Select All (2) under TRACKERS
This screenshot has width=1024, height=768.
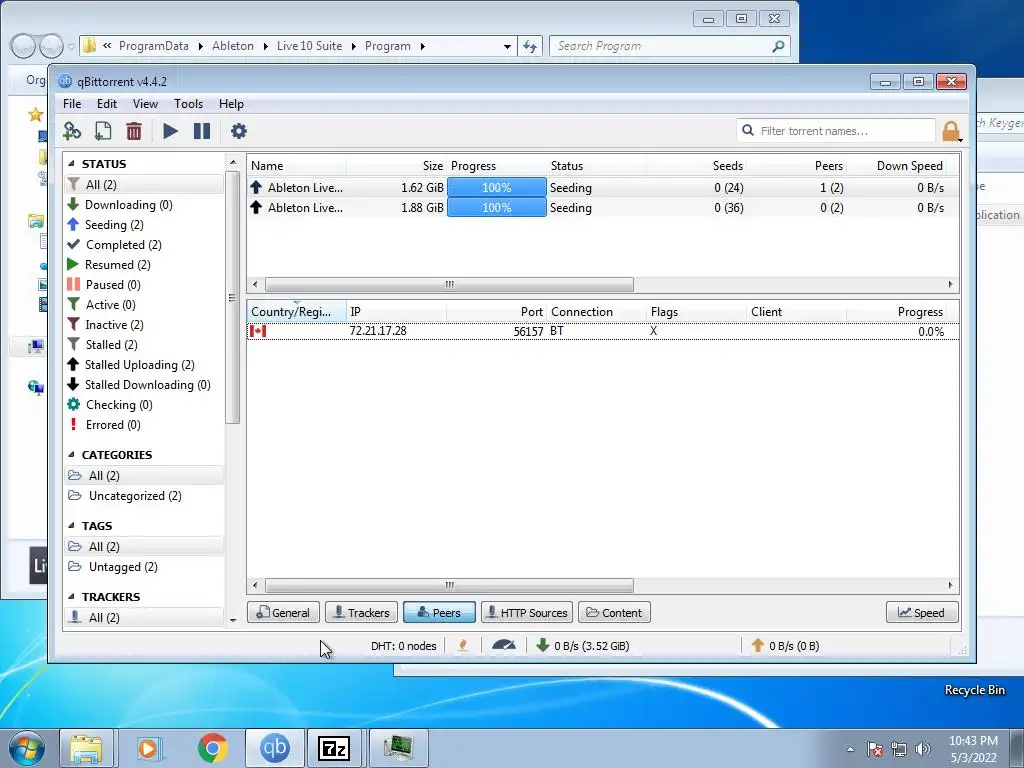(x=144, y=618)
